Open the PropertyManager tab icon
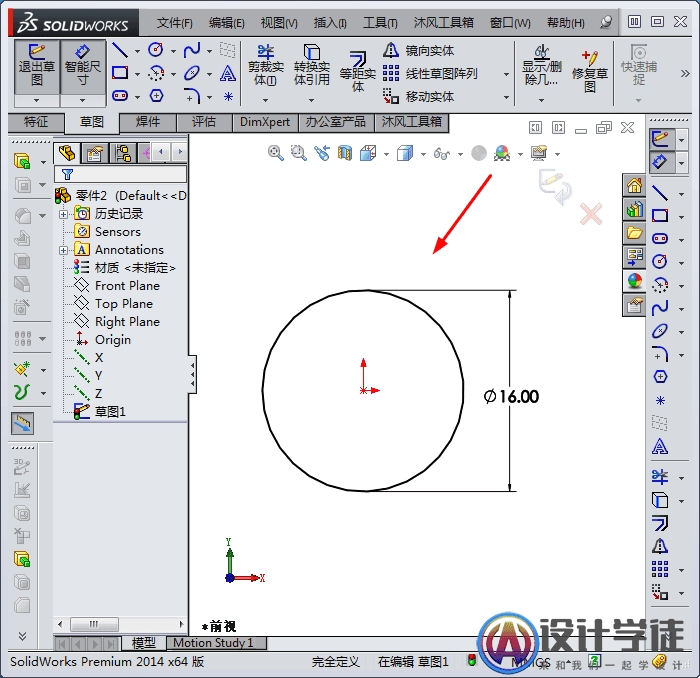Image resolution: width=700 pixels, height=678 pixels. click(x=95, y=153)
